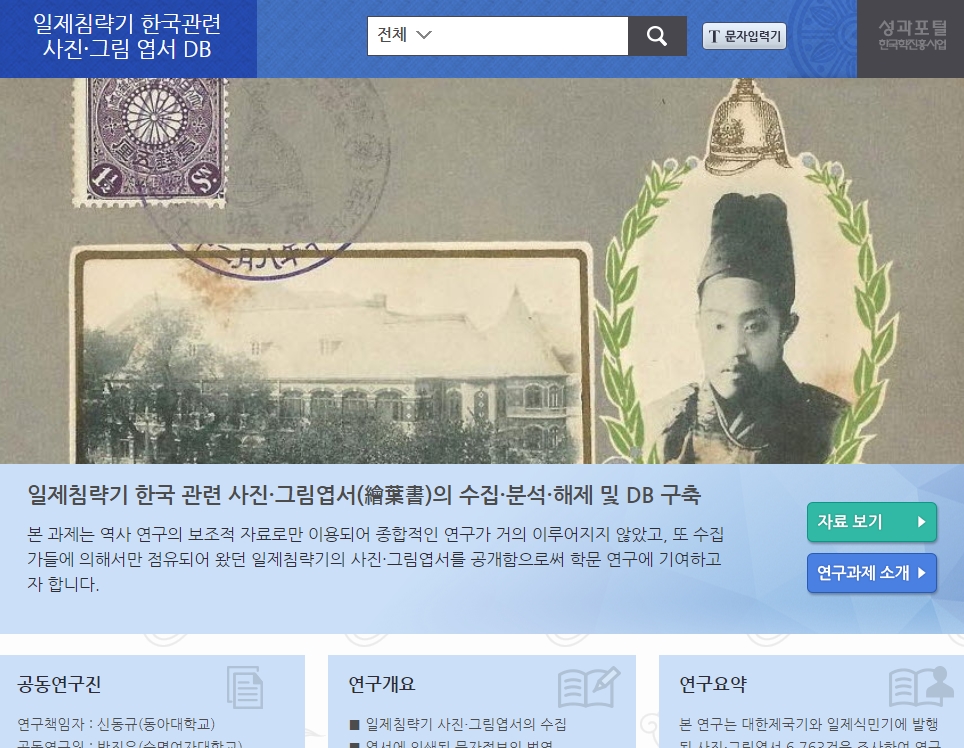The height and width of the screenshot is (748, 964).
Task: Click the T 문자입력기 character input button
Action: 744,36
